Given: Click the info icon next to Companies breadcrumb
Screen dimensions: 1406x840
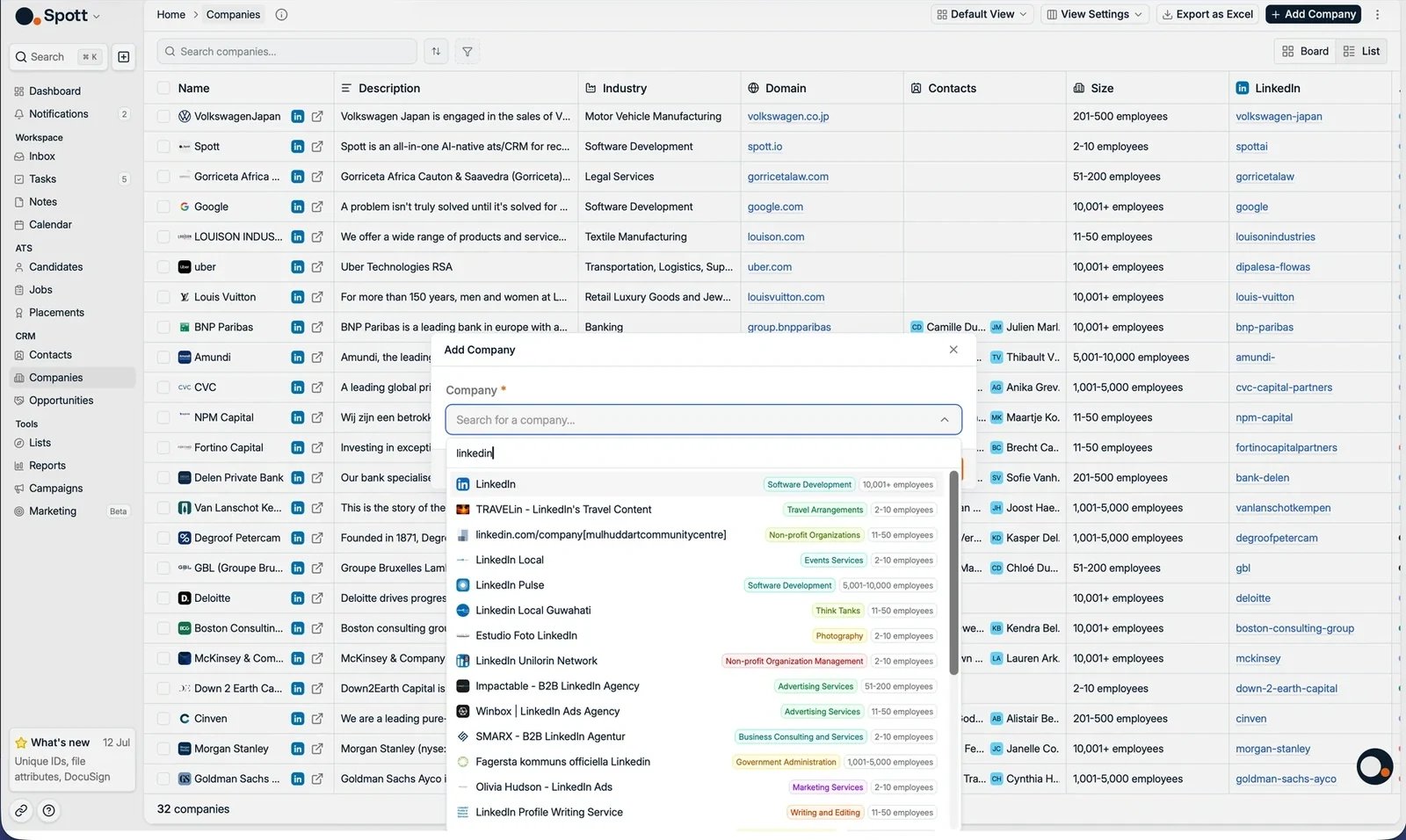Looking at the screenshot, I should pos(281,15).
